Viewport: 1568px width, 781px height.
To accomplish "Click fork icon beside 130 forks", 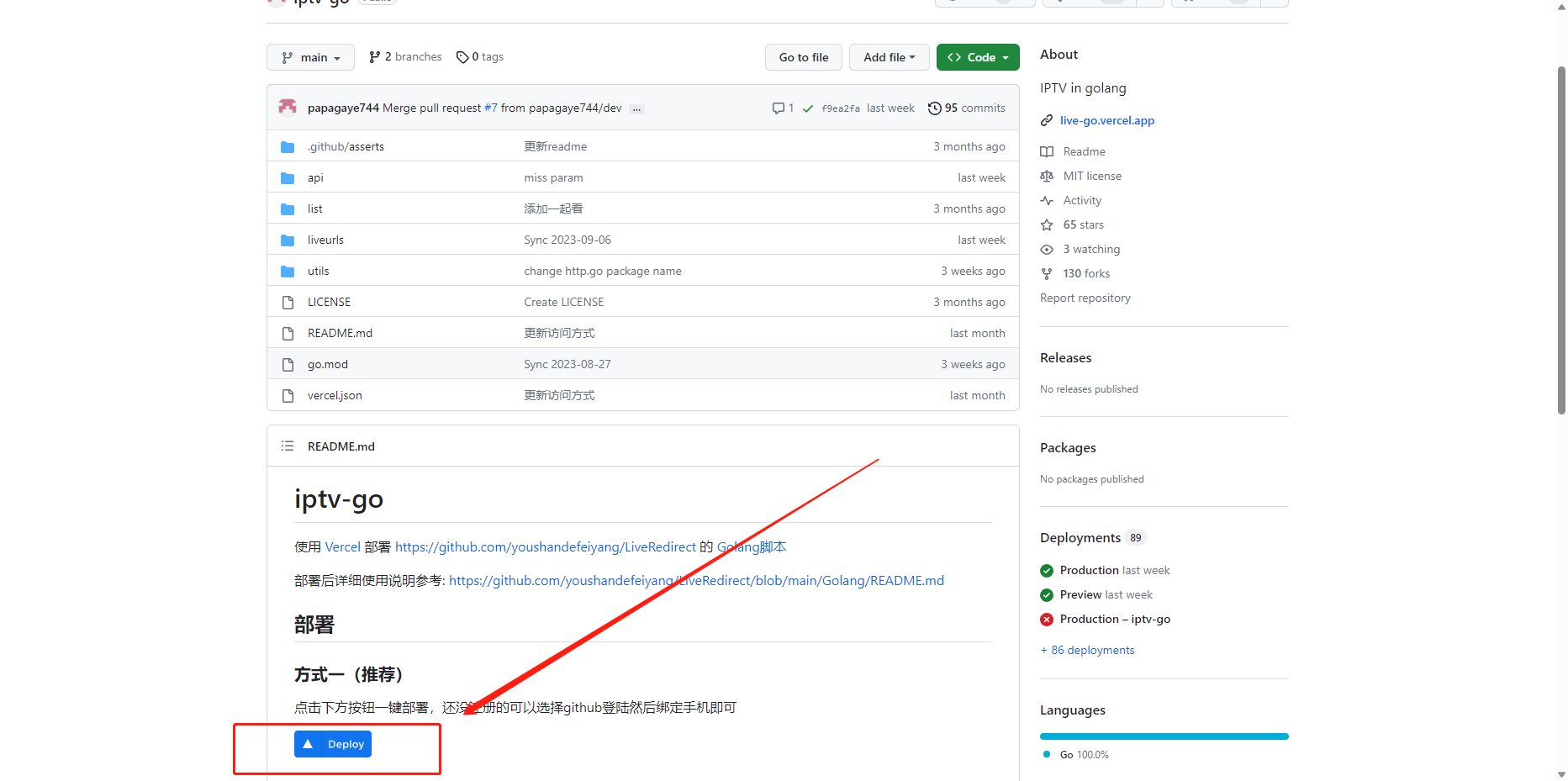I will [1047, 274].
